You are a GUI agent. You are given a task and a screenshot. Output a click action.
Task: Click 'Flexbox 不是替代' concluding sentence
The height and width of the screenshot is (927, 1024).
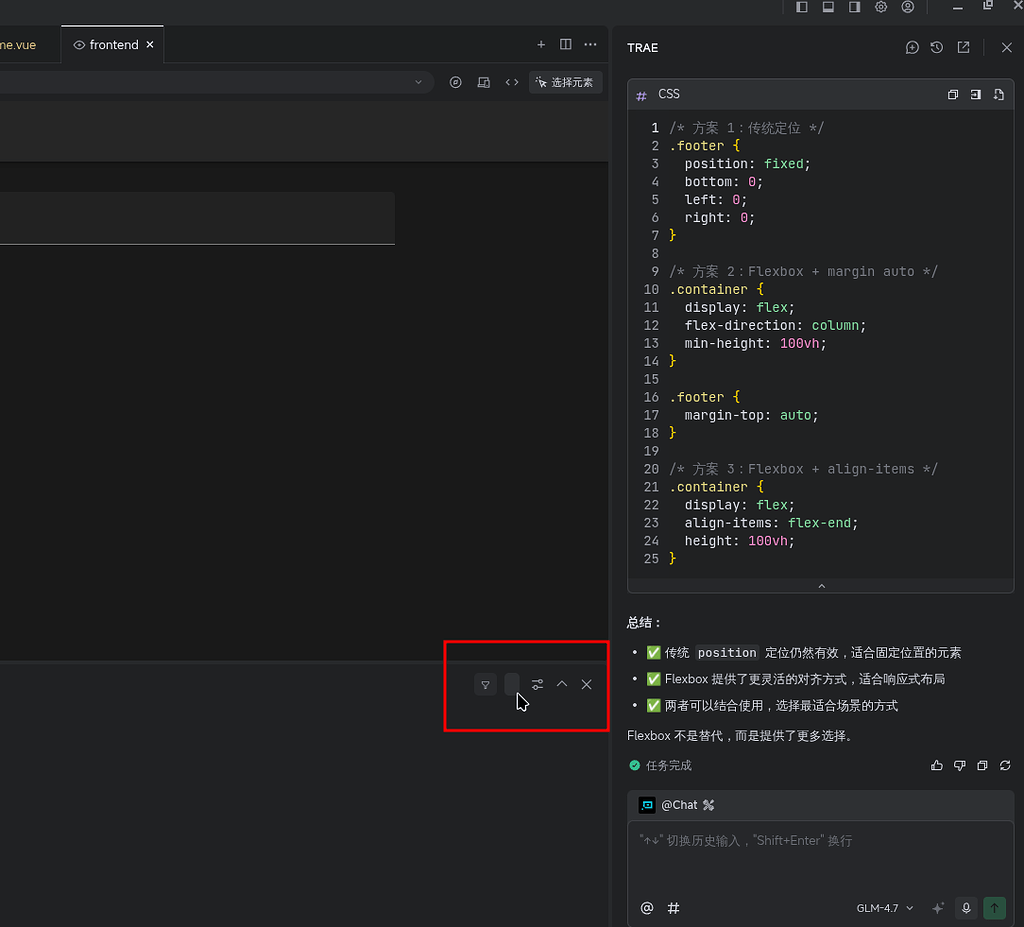click(x=740, y=736)
